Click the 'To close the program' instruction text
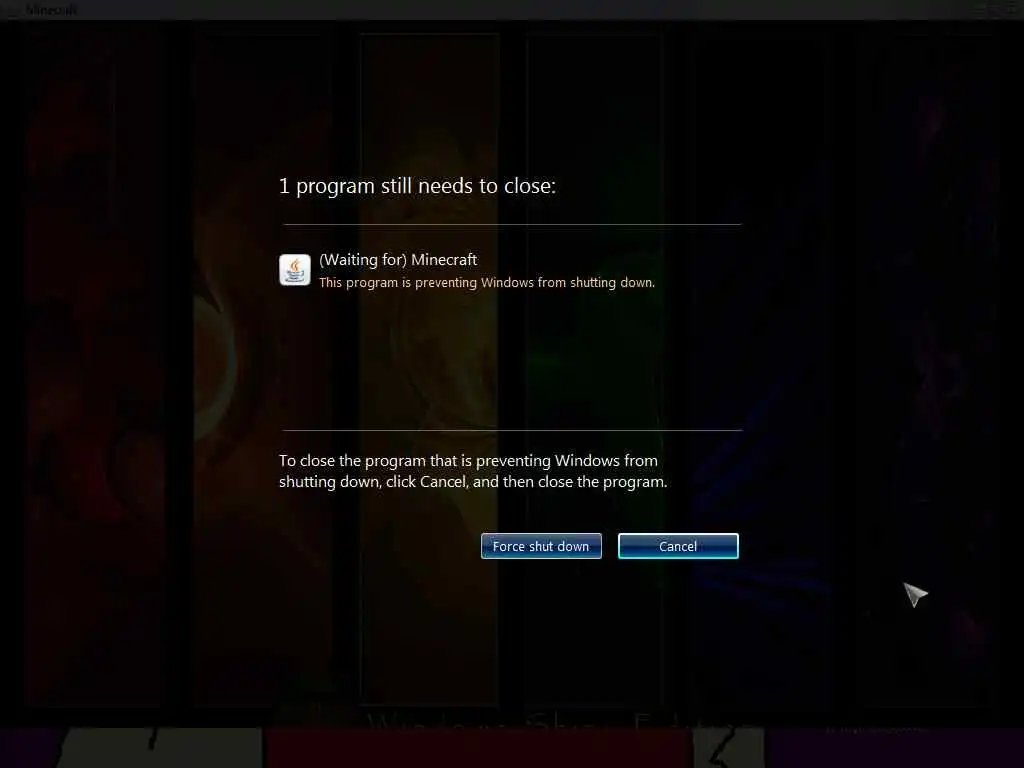The image size is (1024, 768). pos(473,471)
